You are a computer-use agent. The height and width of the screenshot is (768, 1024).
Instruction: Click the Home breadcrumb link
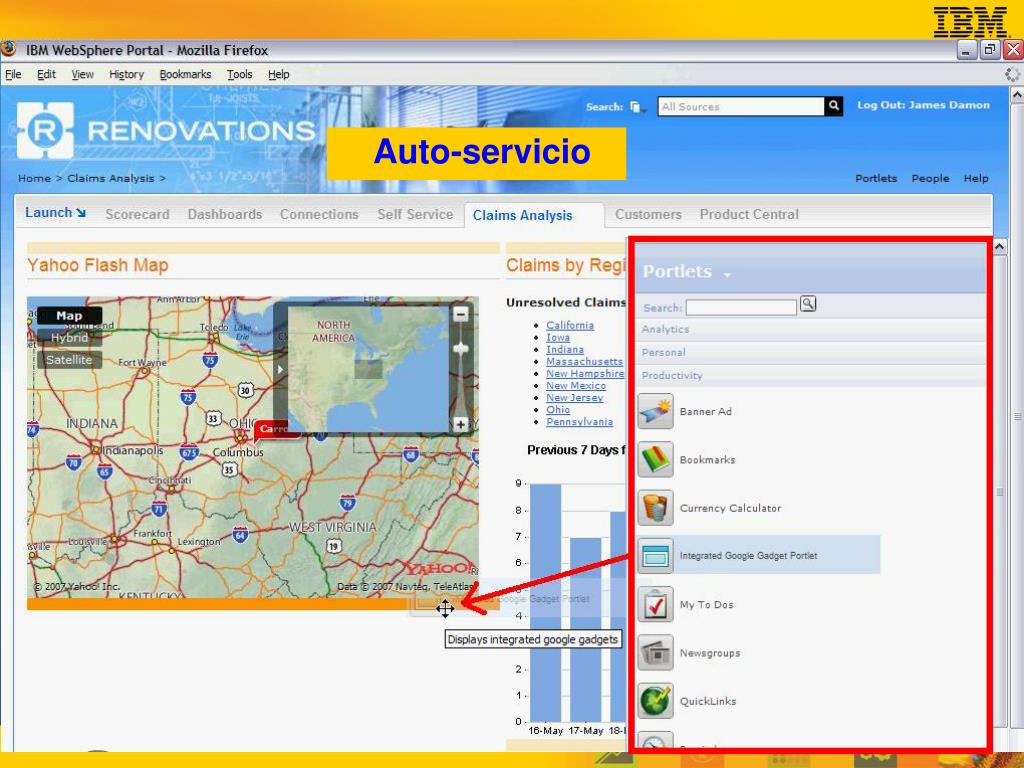point(34,178)
